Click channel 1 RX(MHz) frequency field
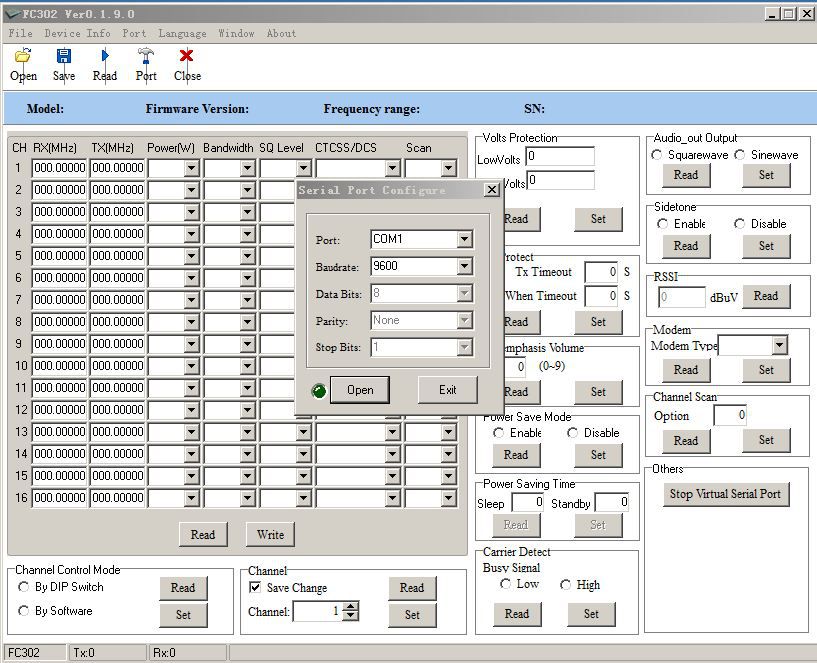The image size is (817, 663). tap(59, 168)
